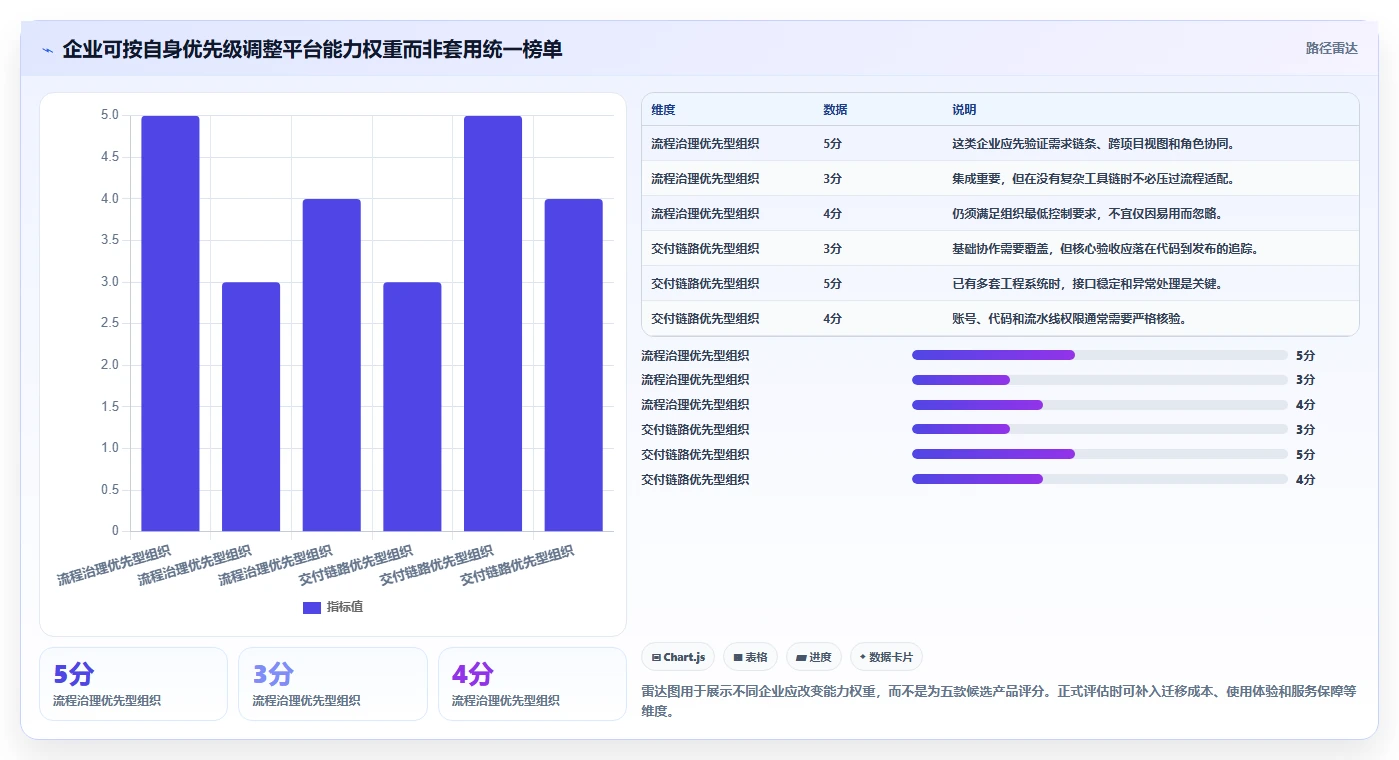The width and height of the screenshot is (1399, 760).
Task: Open the 3分 data card below the chart
Action: [x=332, y=684]
